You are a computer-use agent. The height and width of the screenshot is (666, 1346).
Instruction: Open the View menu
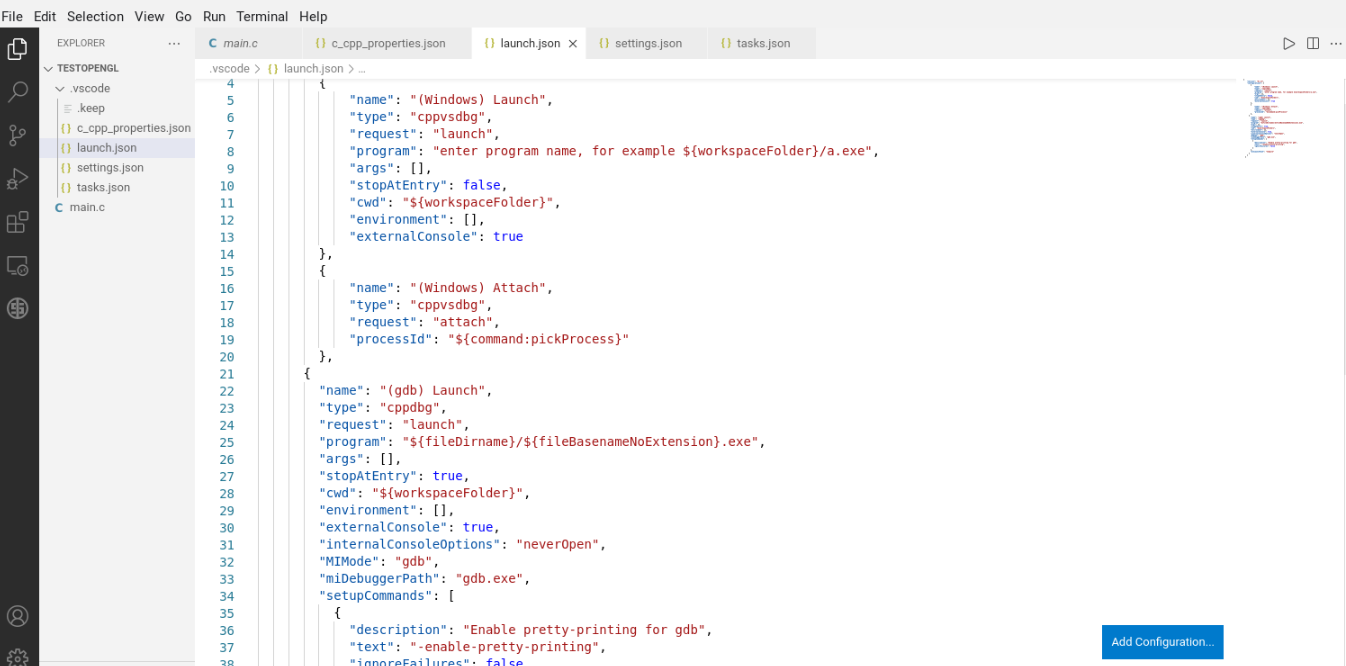[149, 16]
